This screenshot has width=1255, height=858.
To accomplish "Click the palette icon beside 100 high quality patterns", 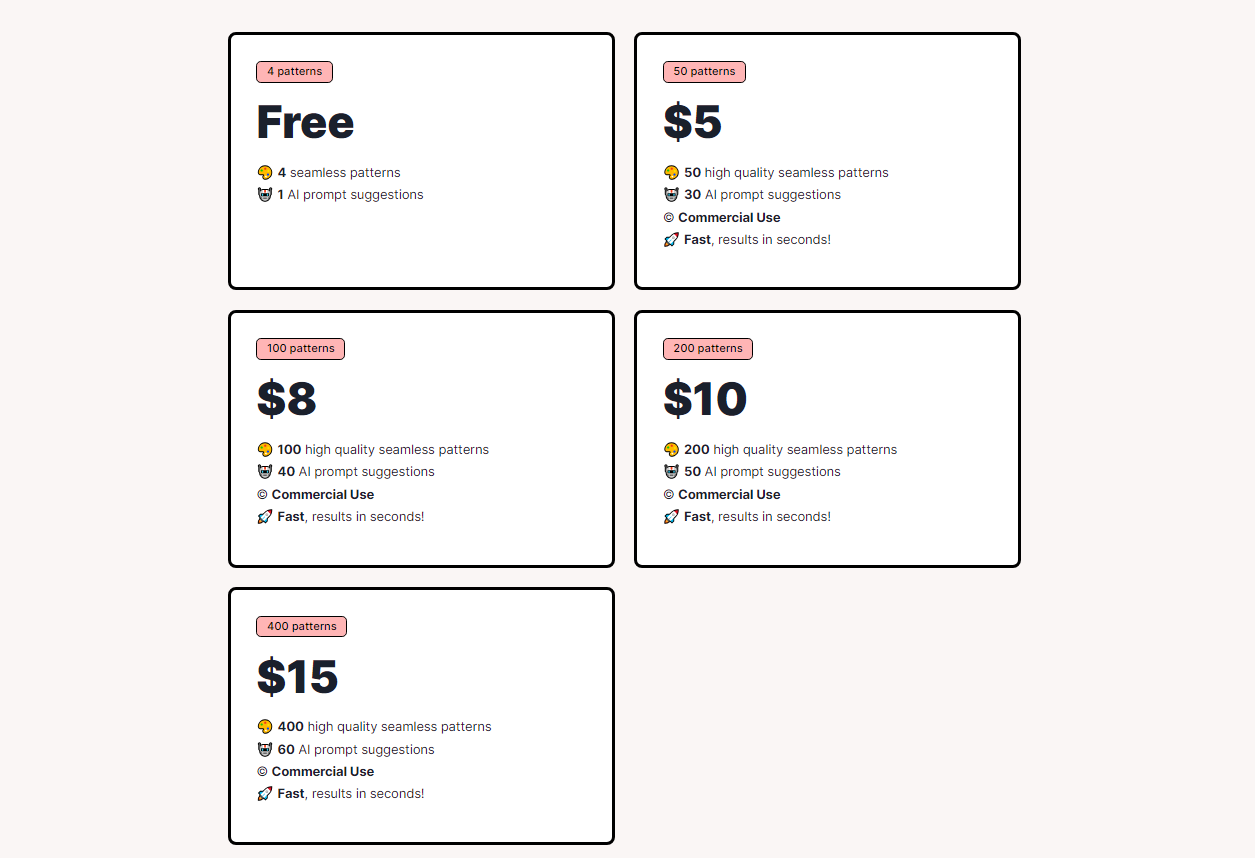I will (x=265, y=450).
